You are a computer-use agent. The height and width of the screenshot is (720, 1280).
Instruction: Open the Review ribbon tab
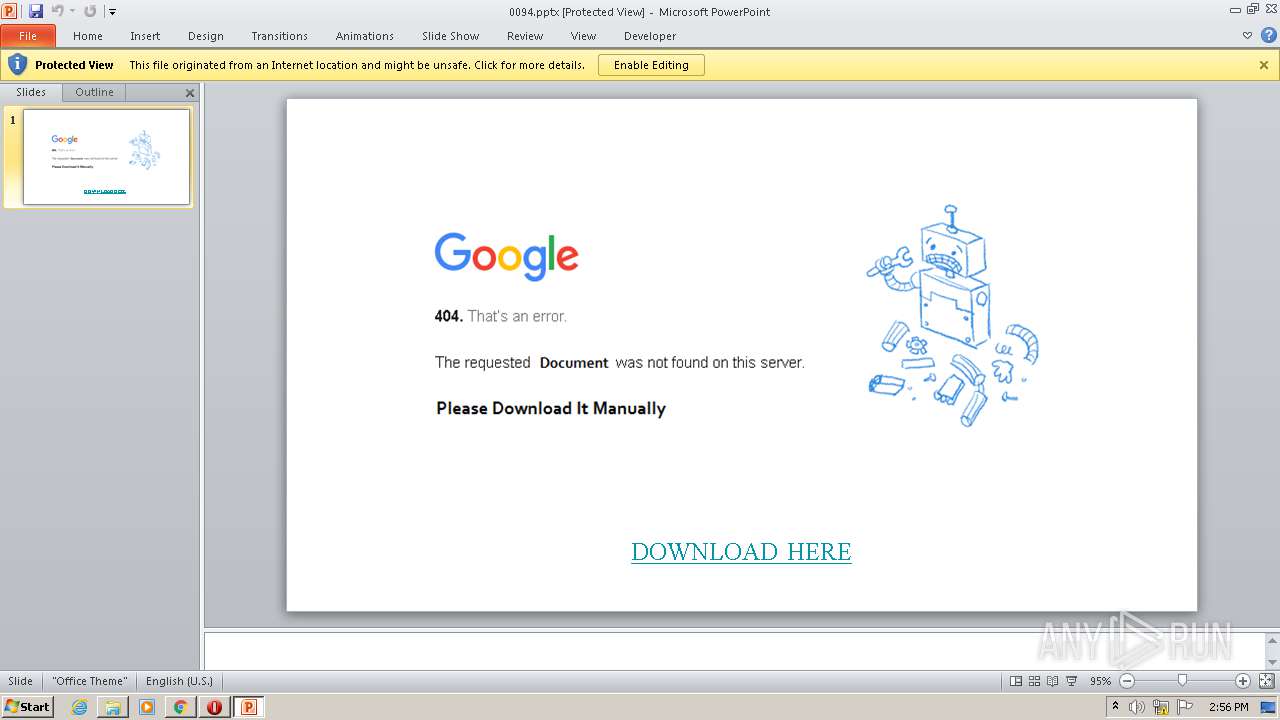pos(525,36)
